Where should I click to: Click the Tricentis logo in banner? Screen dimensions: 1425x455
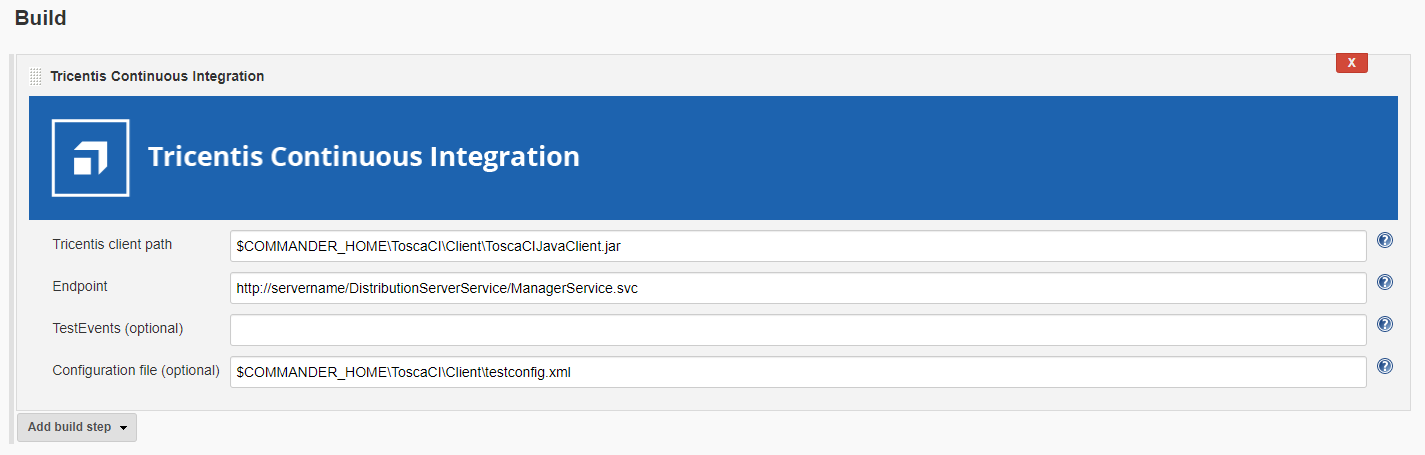click(x=90, y=157)
